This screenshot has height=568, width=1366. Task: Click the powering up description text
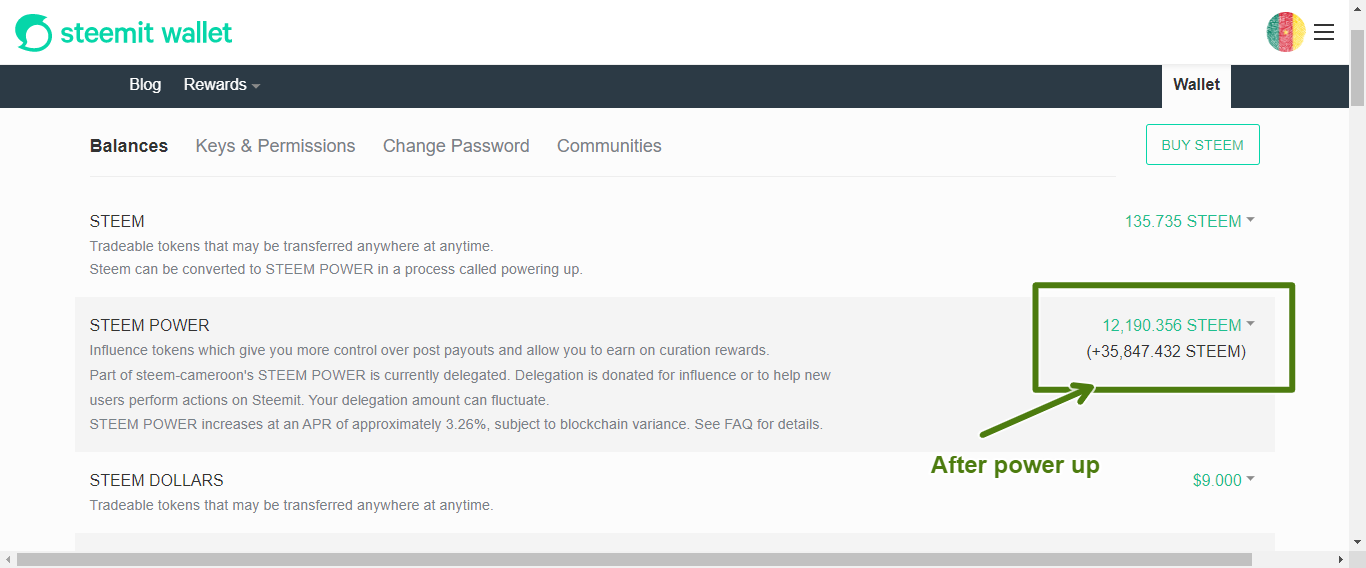click(336, 269)
